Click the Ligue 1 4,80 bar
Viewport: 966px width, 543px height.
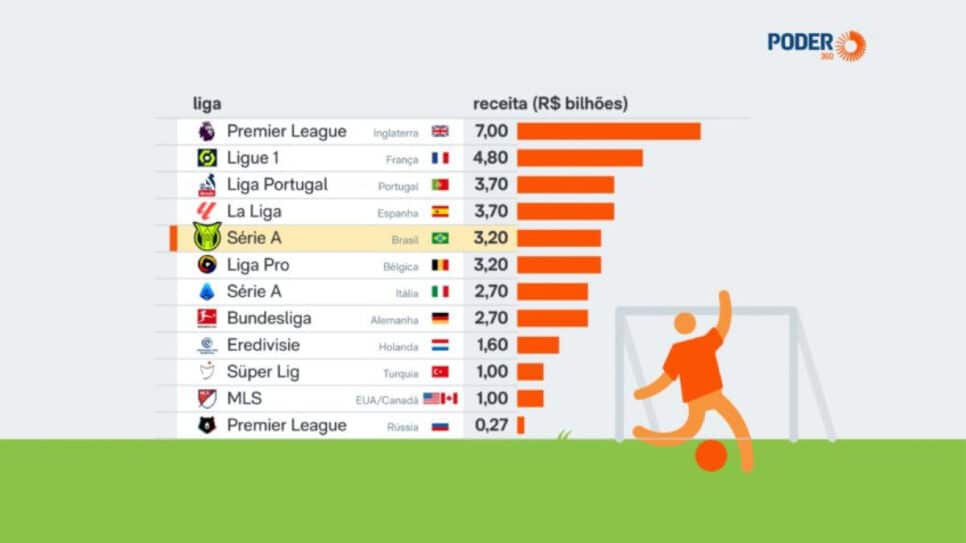579,158
